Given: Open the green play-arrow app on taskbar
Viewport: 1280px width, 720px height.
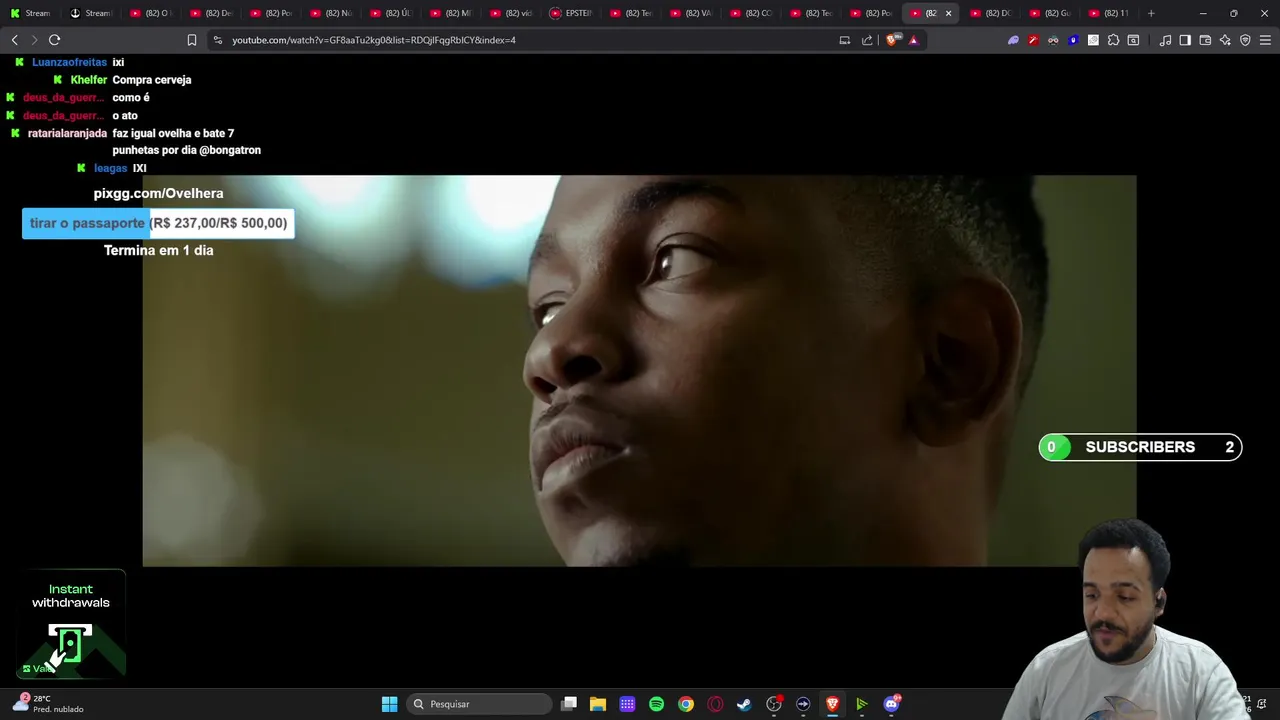Looking at the screenshot, I should 861,704.
